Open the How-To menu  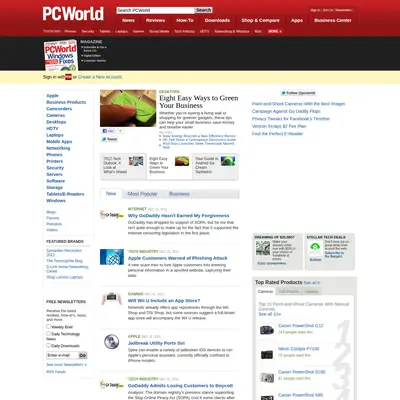(x=185, y=20)
